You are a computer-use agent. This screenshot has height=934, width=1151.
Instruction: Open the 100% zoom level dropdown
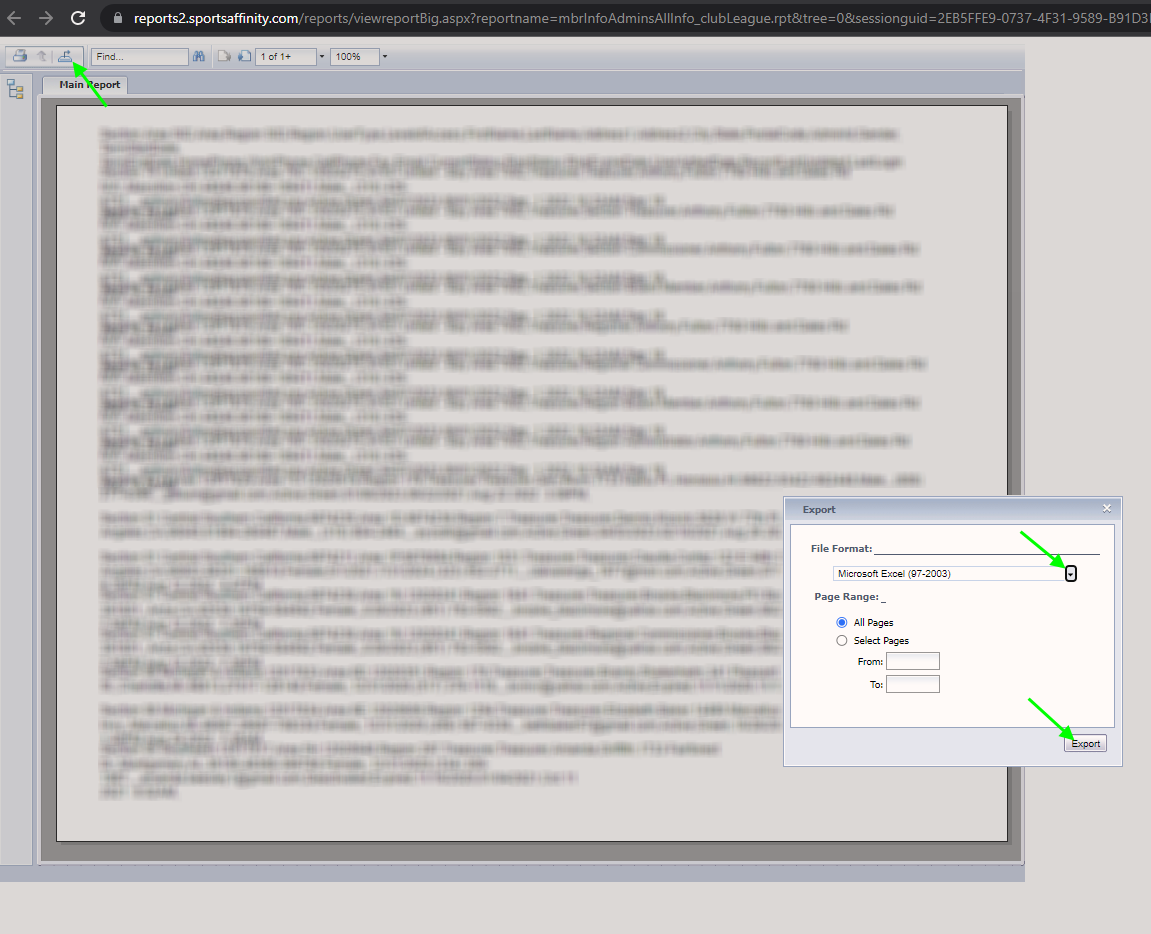tap(385, 57)
